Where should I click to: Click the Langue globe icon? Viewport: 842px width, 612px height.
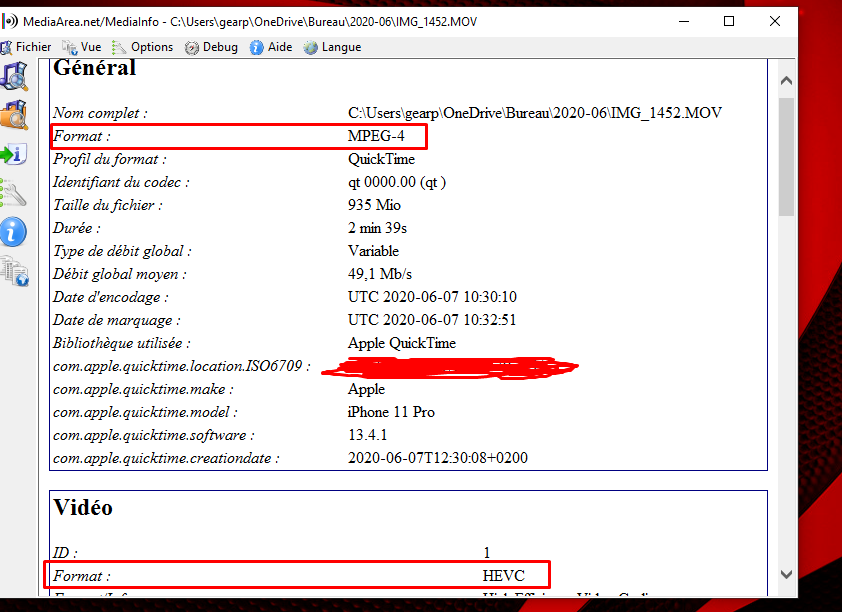coord(310,48)
